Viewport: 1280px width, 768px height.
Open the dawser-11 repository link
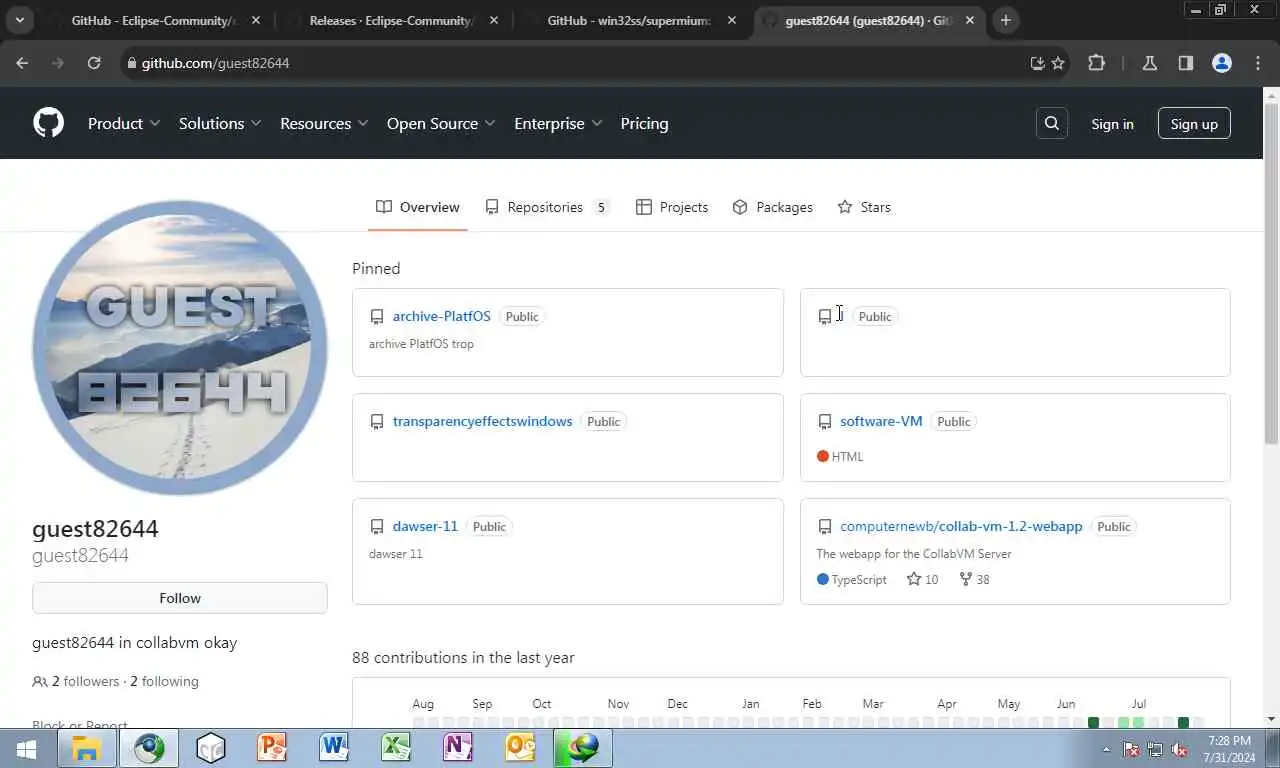[425, 526]
